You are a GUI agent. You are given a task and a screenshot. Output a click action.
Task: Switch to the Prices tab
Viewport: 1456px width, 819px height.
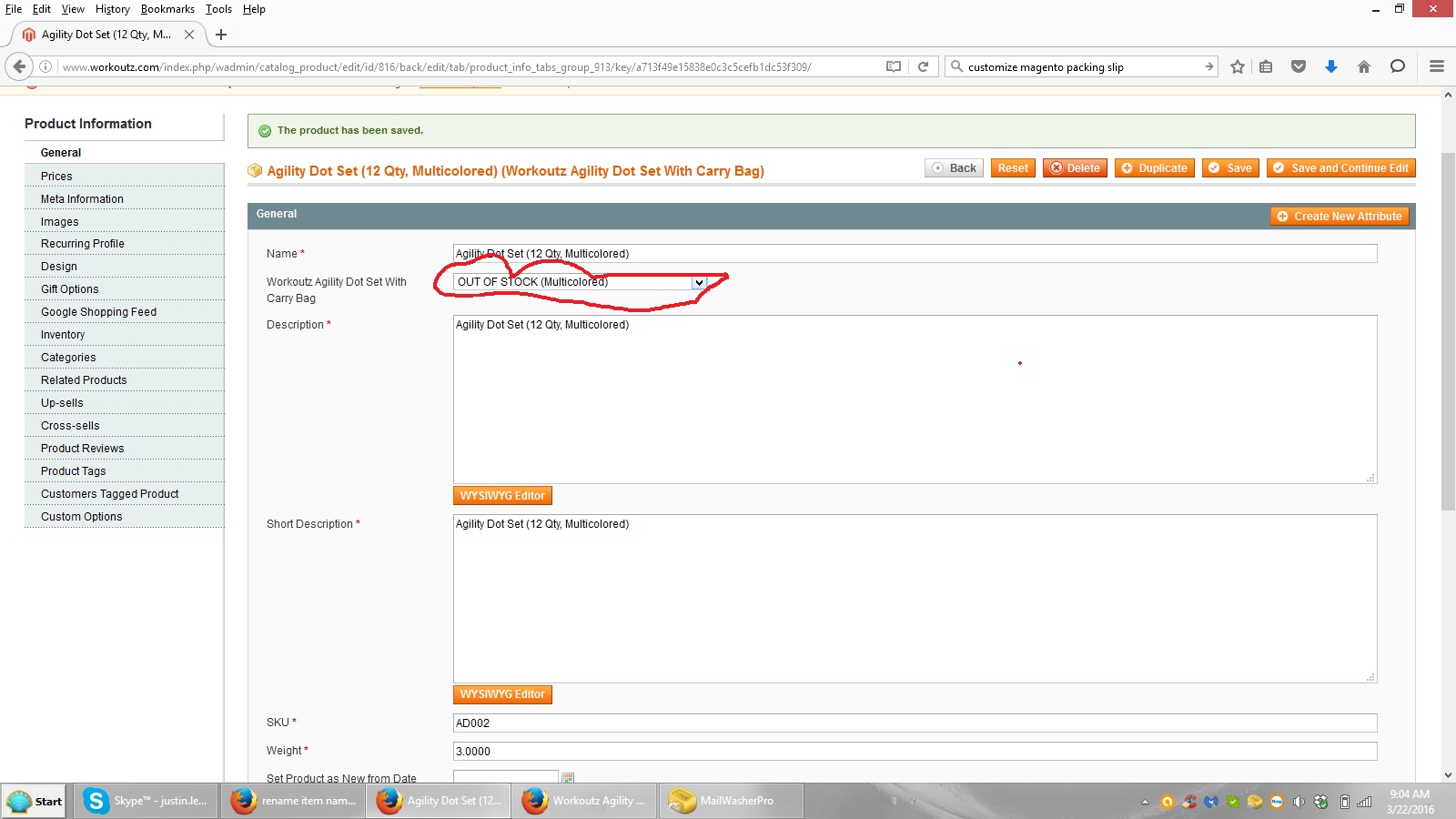pyautogui.click(x=124, y=176)
